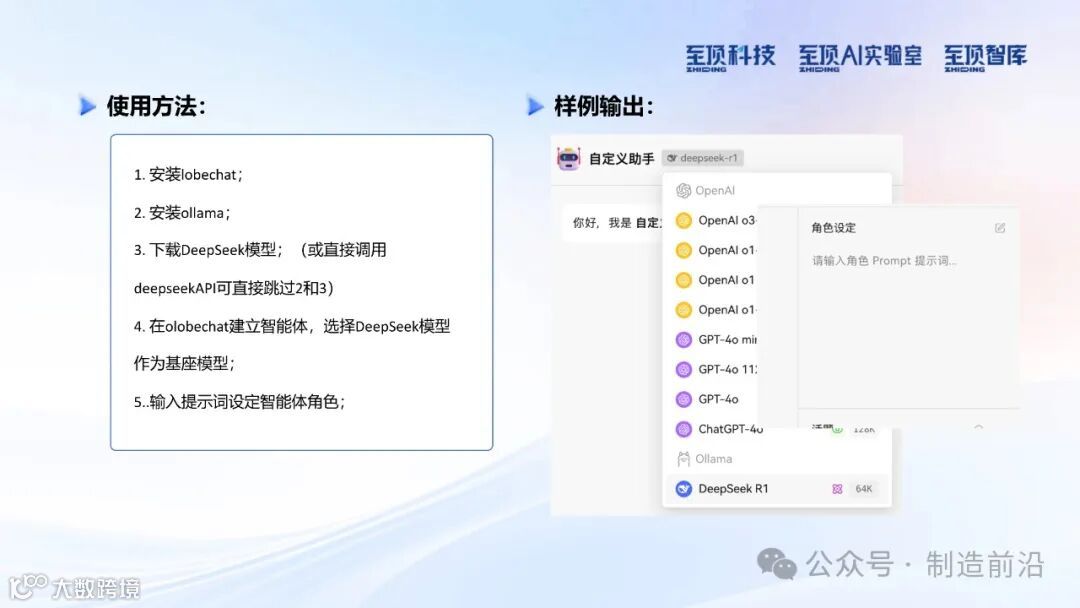Viewport: 1080px width, 608px height.
Task: Click the step 1 安装lobechat text
Action: tap(188, 175)
